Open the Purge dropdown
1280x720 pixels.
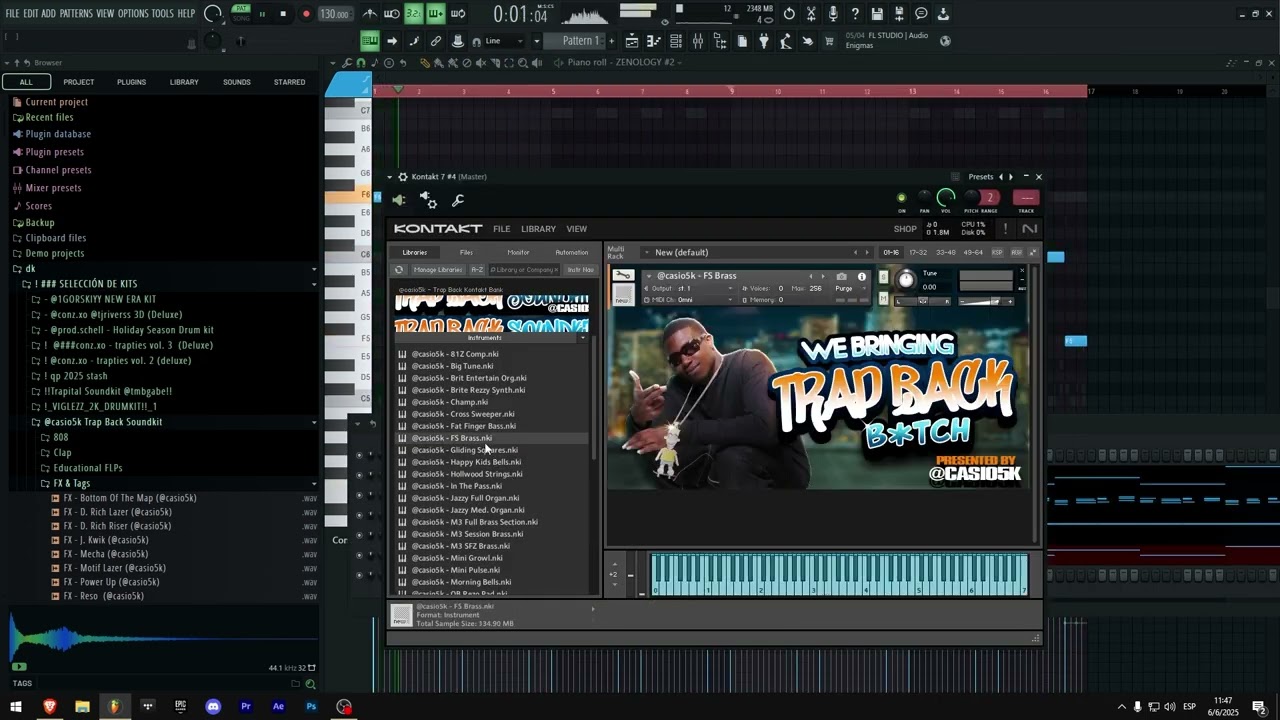[x=848, y=288]
